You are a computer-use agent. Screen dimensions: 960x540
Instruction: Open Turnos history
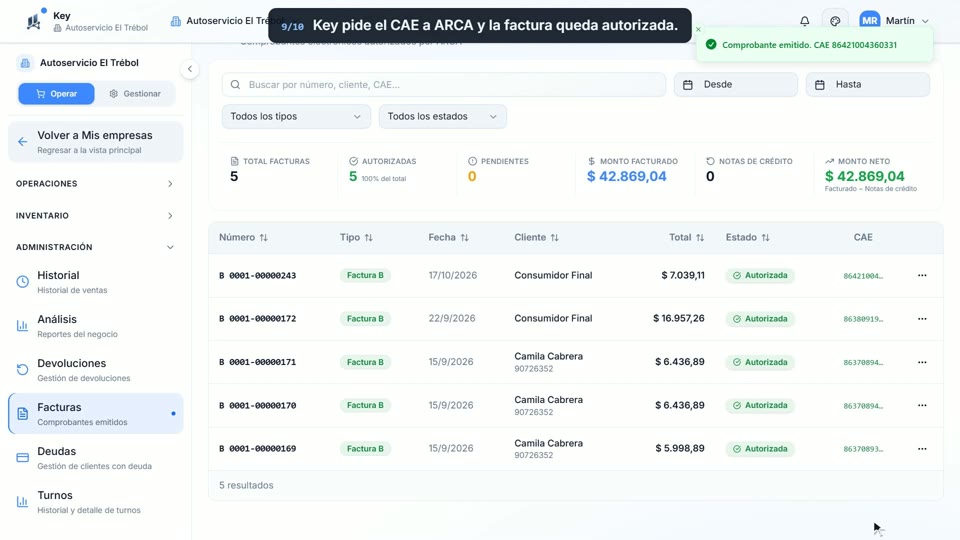(96, 502)
